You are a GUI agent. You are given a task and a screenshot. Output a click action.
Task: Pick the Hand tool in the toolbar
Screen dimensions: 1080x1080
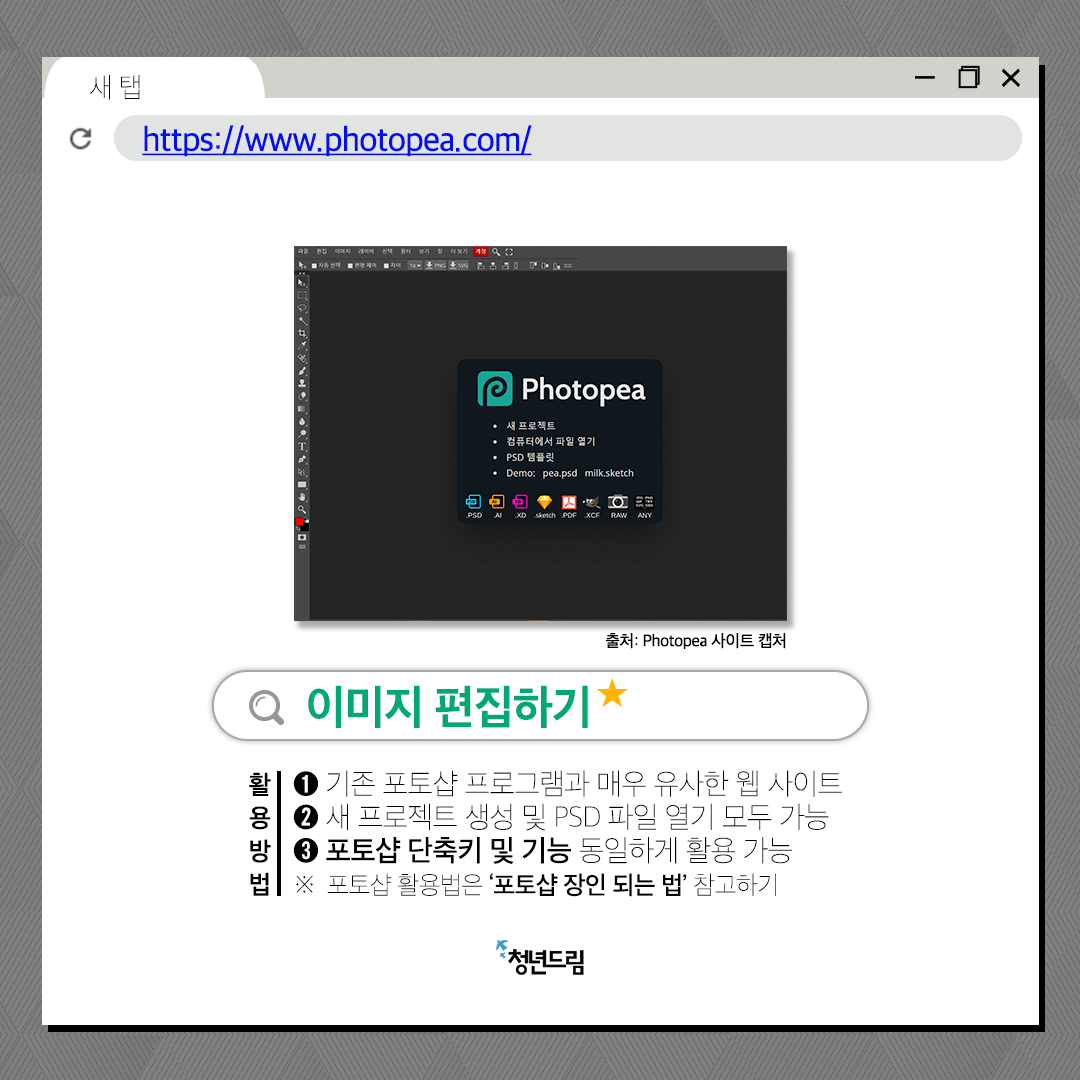302,497
